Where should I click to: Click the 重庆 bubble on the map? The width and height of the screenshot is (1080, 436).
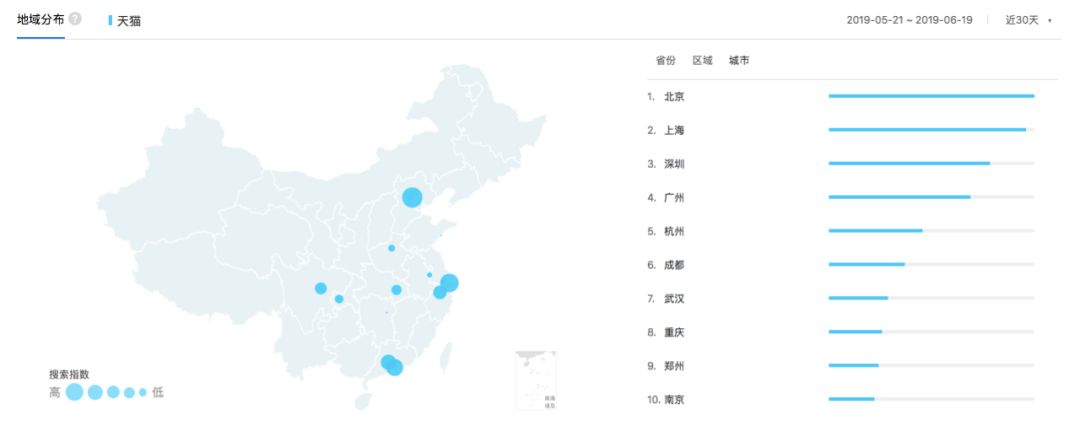[339, 299]
